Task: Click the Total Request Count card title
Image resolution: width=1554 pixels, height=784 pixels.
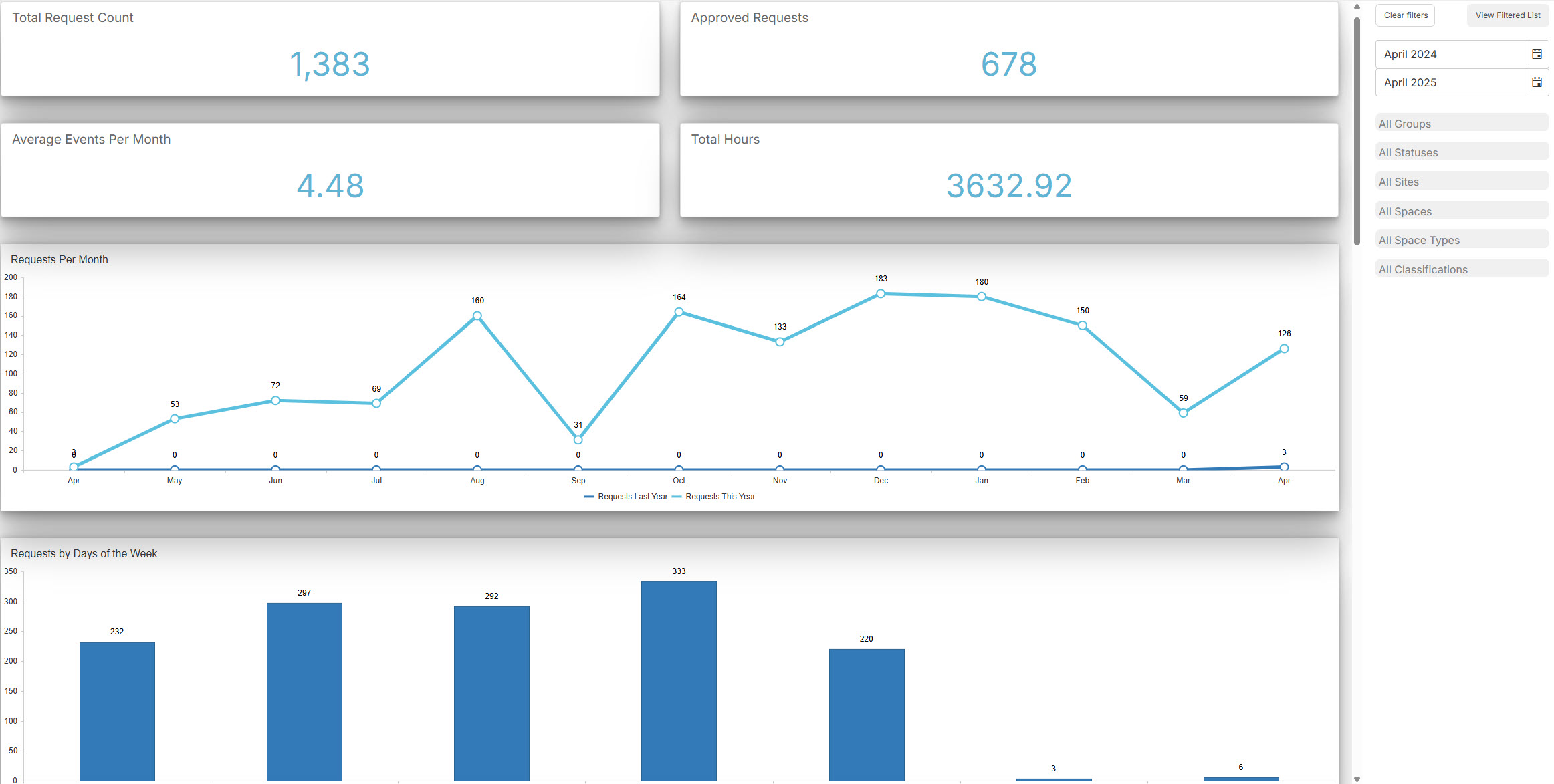Action: [x=73, y=18]
